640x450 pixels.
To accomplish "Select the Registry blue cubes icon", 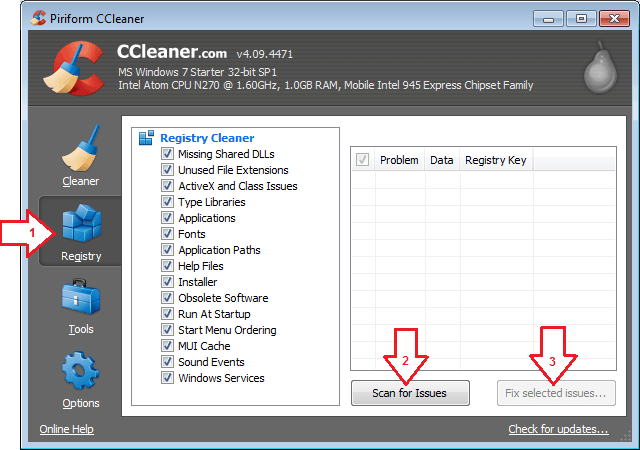I will click(81, 225).
